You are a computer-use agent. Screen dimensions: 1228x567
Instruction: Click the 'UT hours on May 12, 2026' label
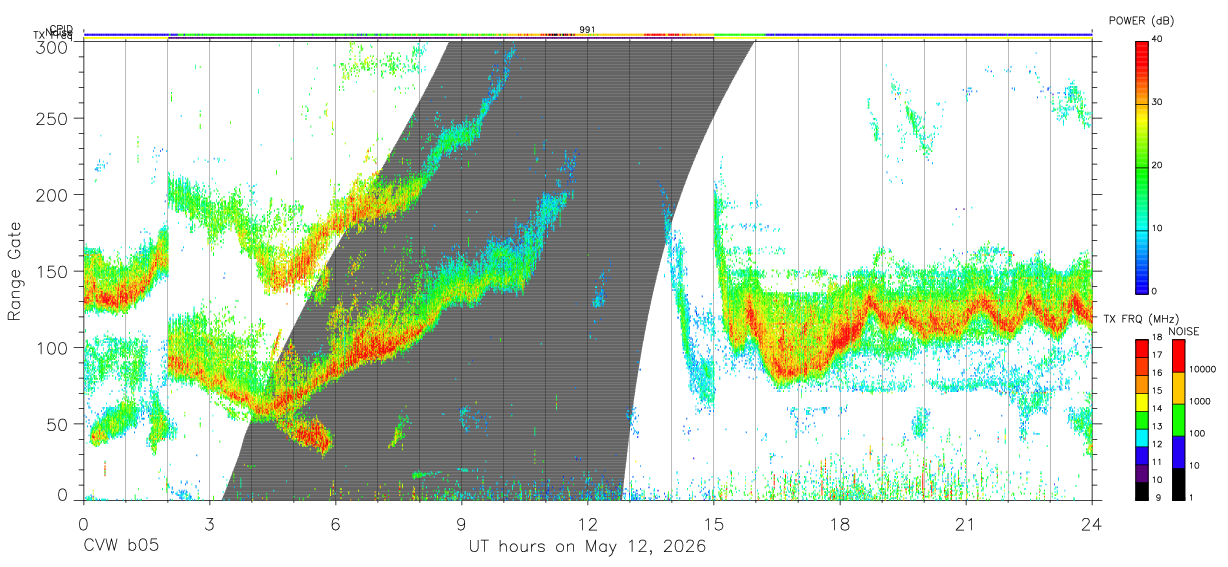(x=587, y=547)
